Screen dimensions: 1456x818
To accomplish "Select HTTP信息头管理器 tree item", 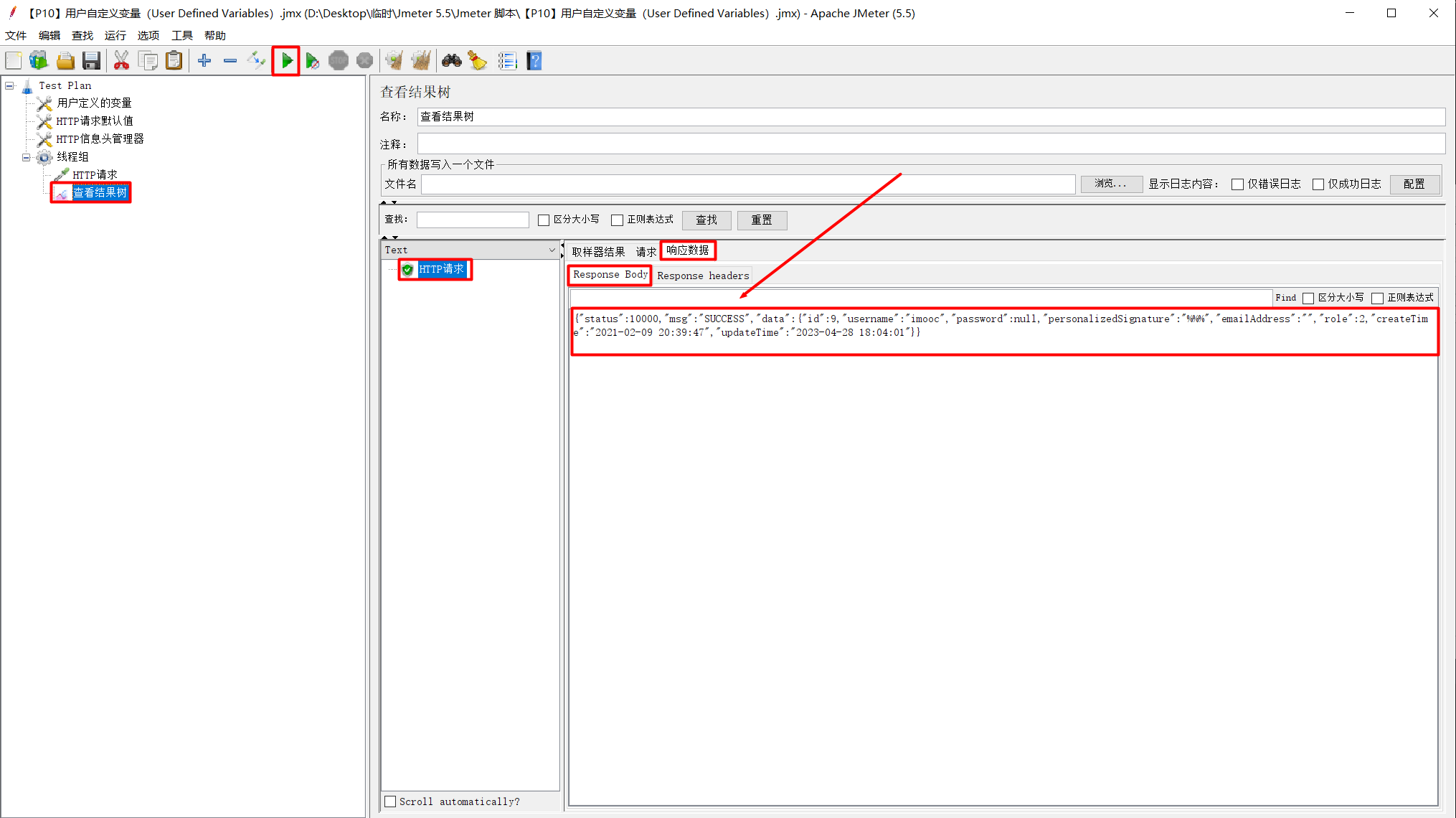I will coord(100,139).
